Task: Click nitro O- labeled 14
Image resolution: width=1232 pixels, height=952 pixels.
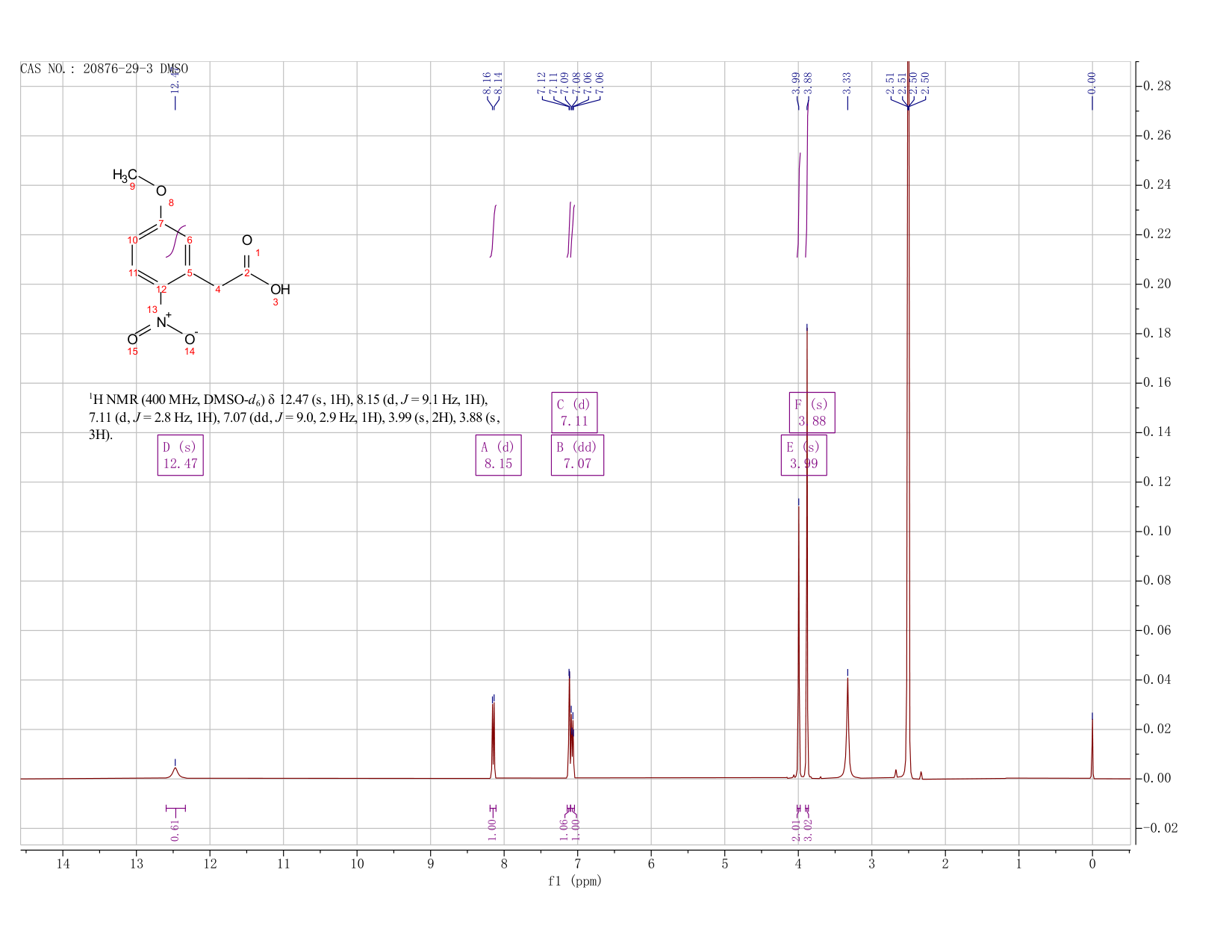Action: pos(190,339)
